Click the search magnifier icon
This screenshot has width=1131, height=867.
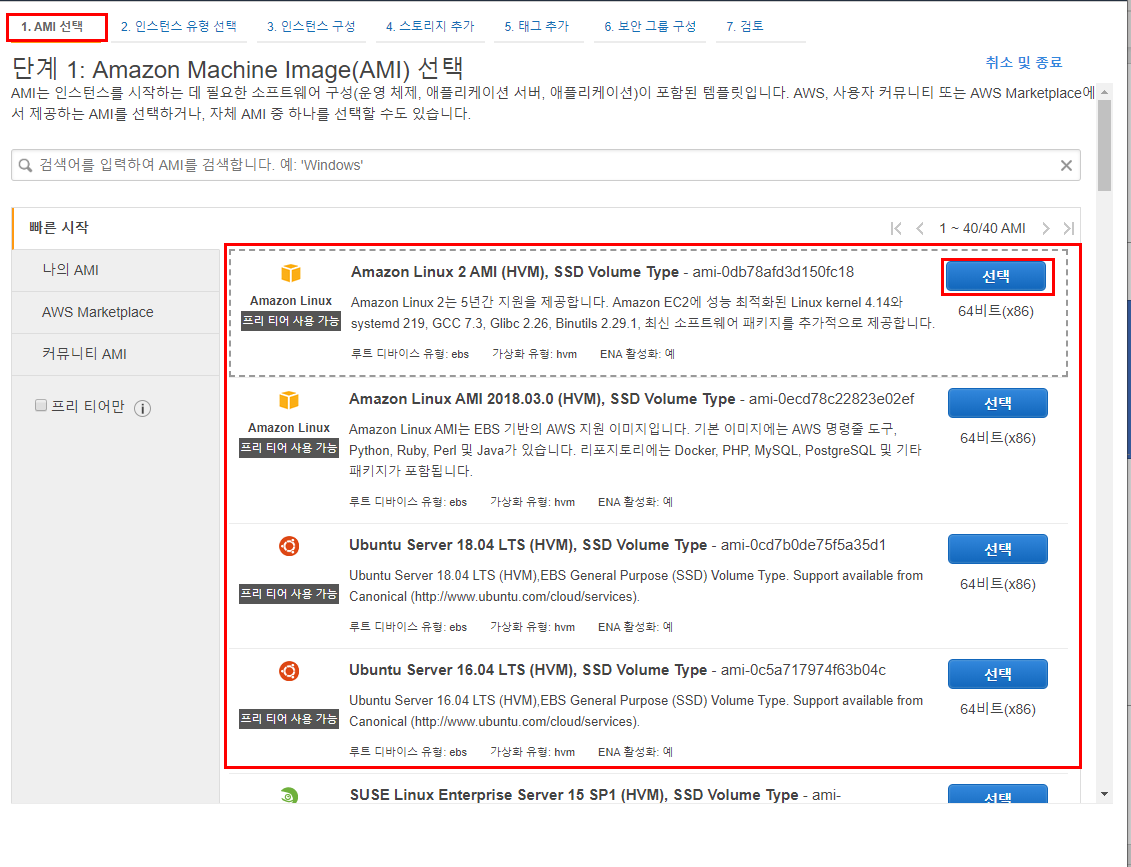pos(25,165)
